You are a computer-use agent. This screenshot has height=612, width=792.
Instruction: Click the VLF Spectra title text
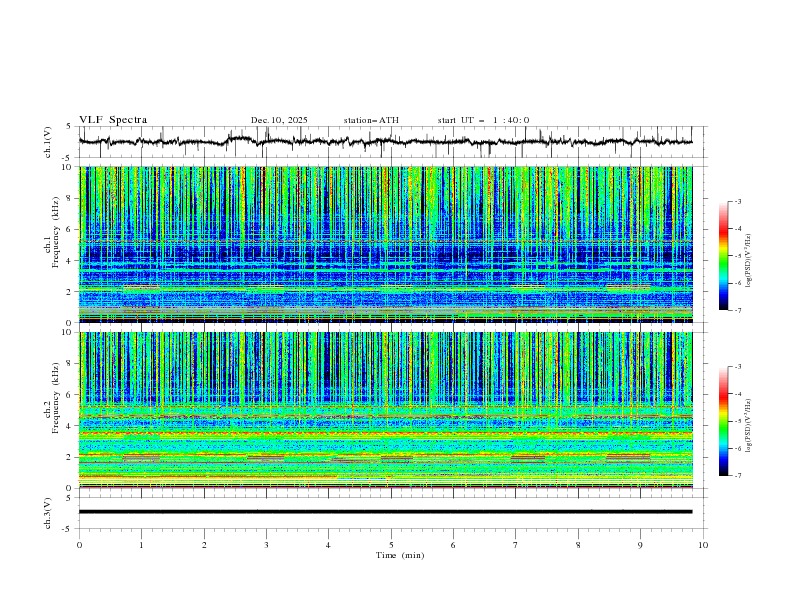113,120
